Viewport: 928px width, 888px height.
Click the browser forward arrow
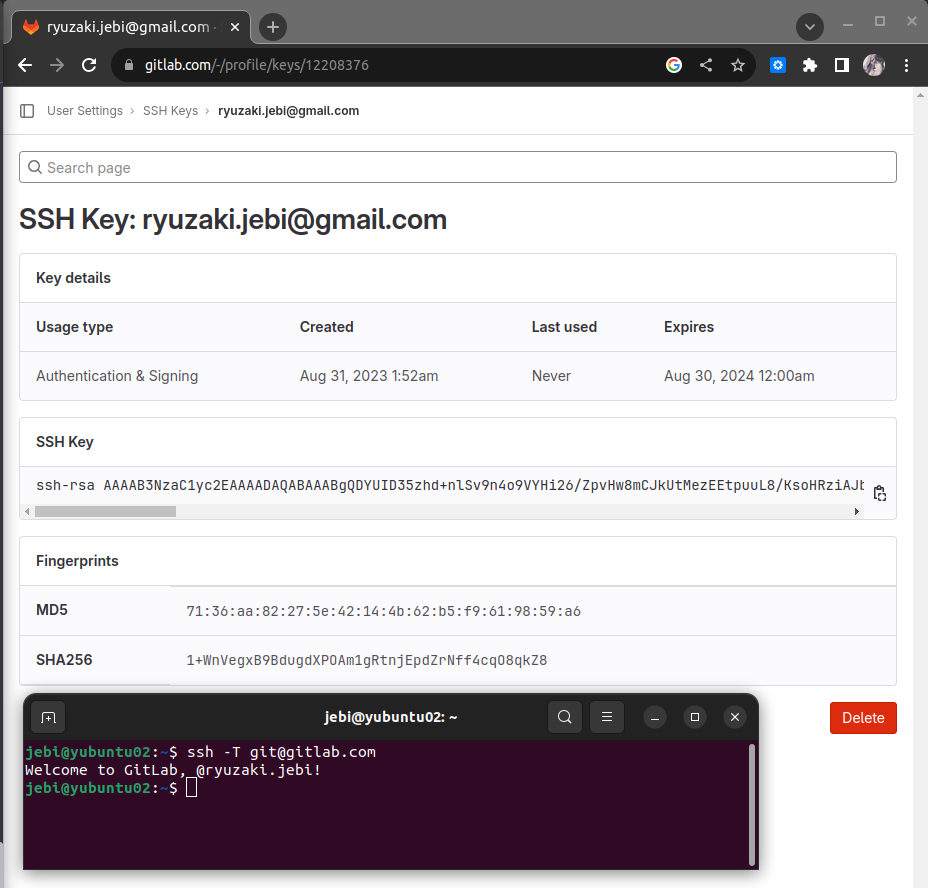coord(57,65)
